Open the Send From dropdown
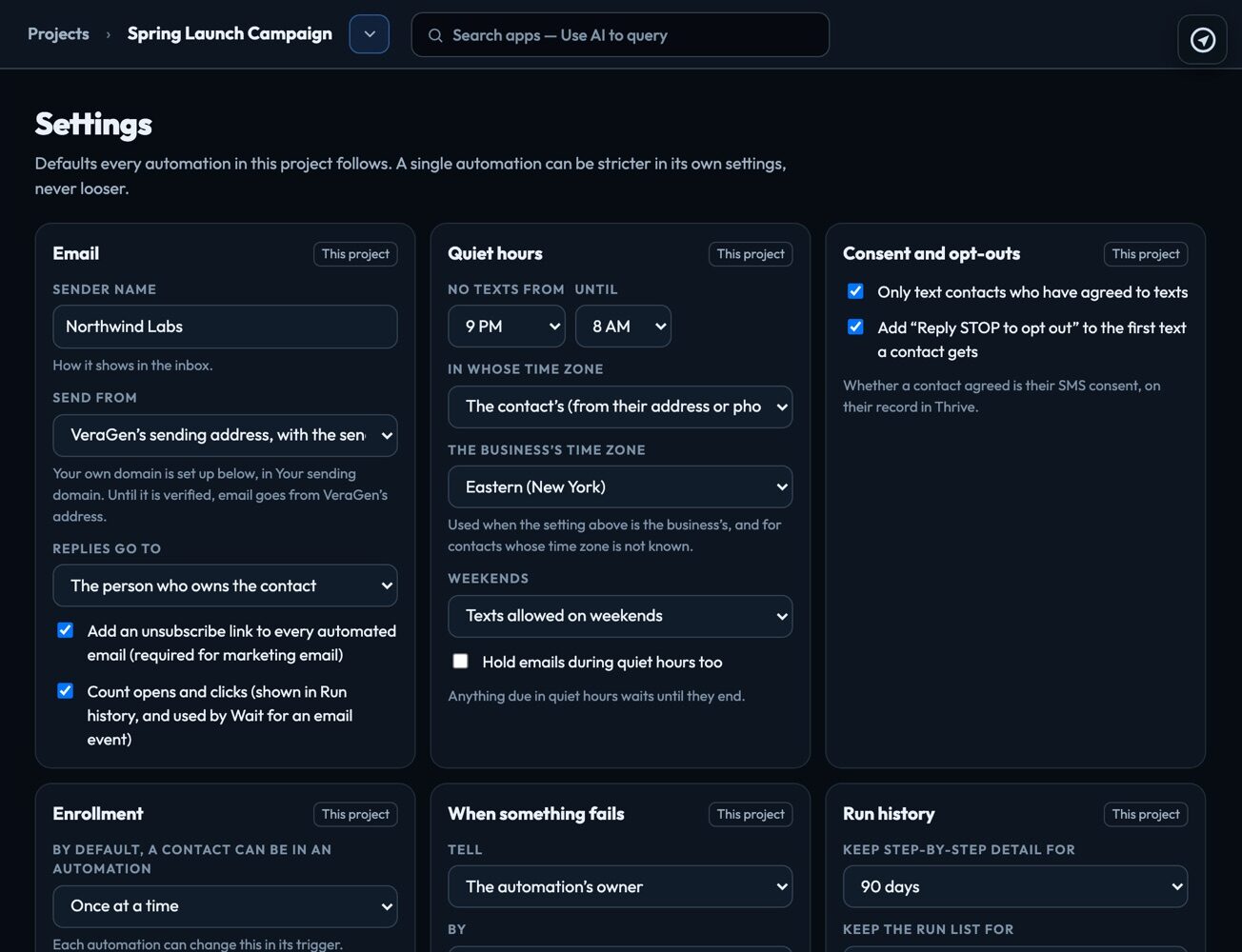 225,435
